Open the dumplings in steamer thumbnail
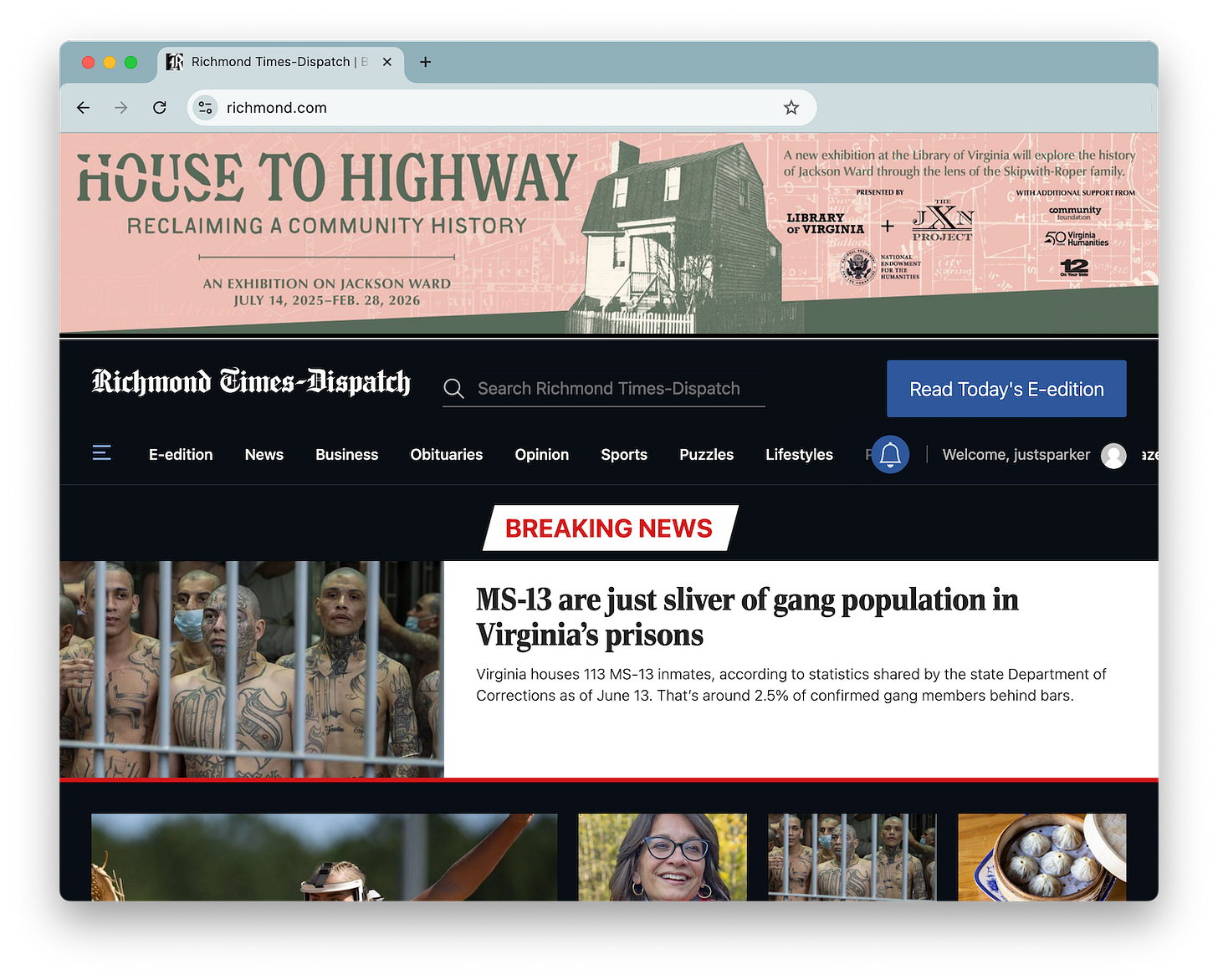The width and height of the screenshot is (1218, 980). tap(1042, 857)
